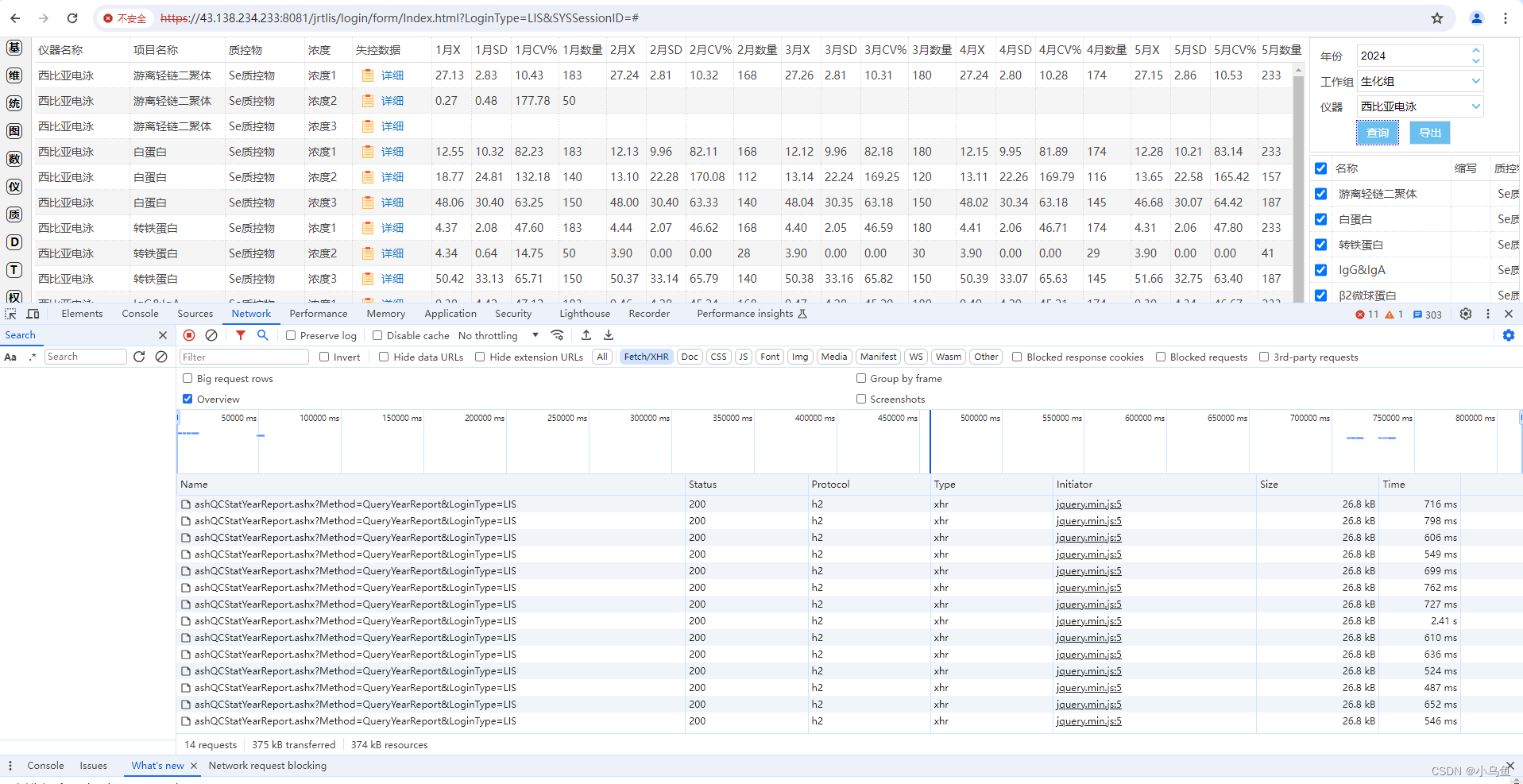Stop recording network log

tap(189, 335)
